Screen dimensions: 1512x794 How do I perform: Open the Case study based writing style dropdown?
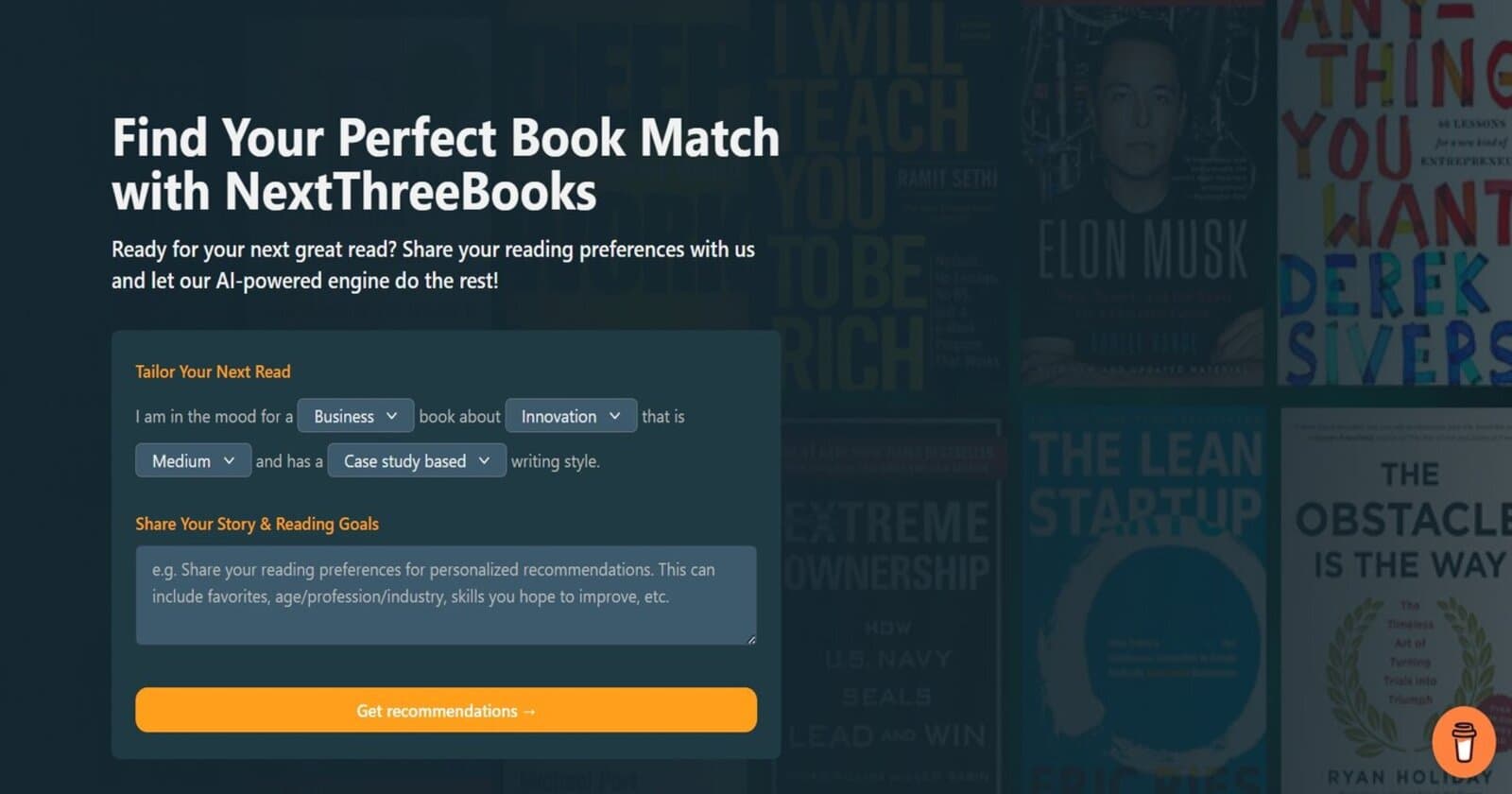pos(416,460)
